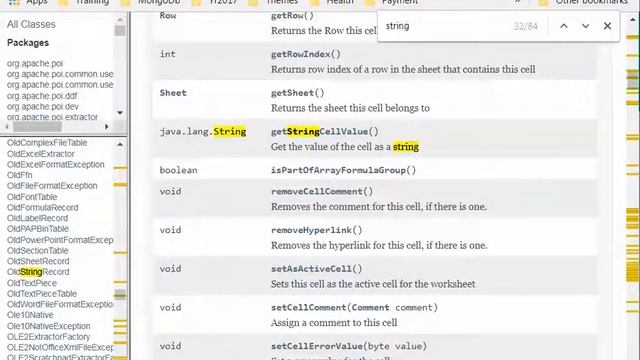Screen dimensions: 640x360
Task: Open the isPartOfArrayFormulaGroup() method link
Action: tap(343, 170)
